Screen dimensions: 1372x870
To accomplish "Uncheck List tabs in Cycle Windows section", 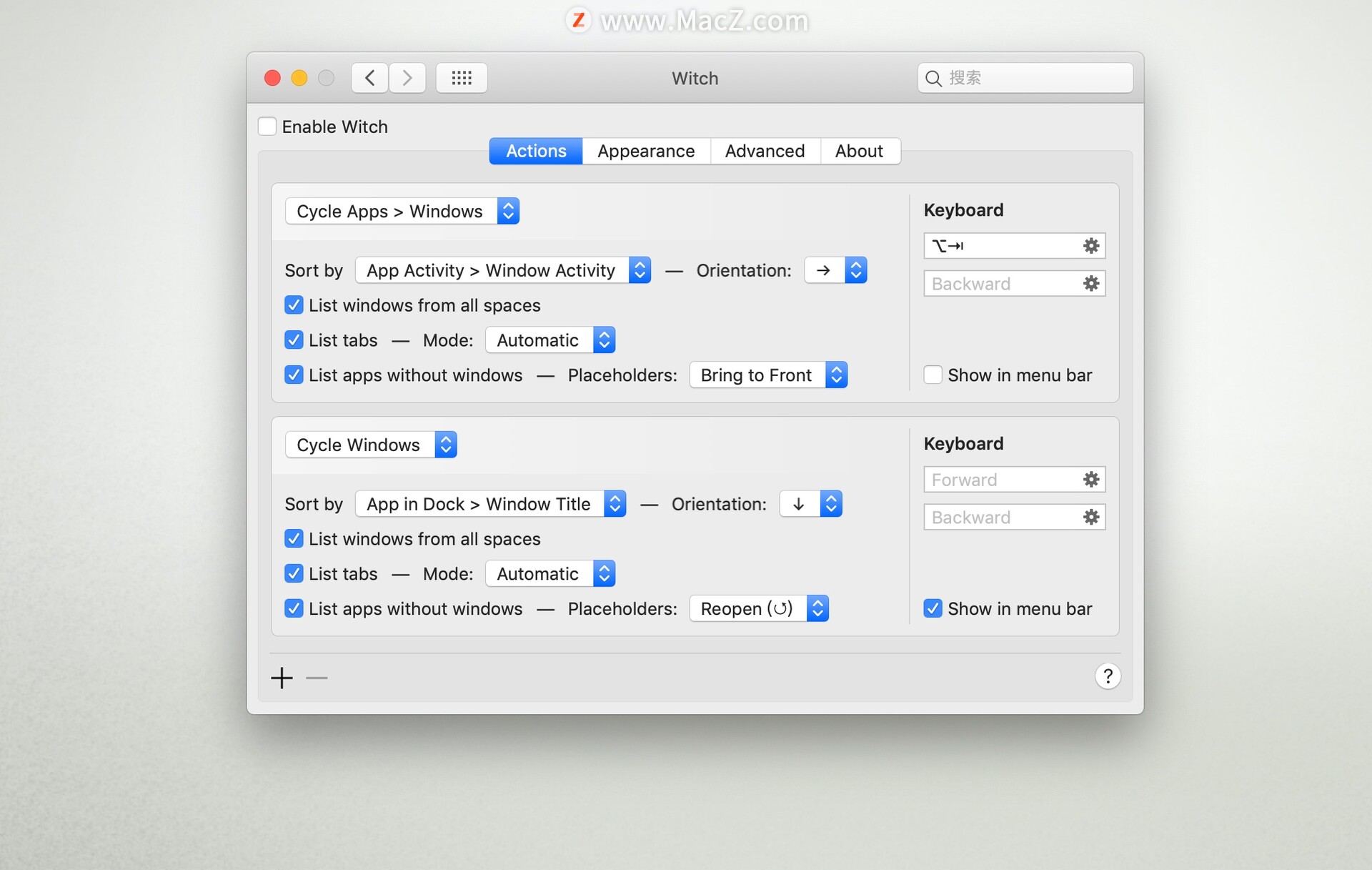I will pos(294,574).
